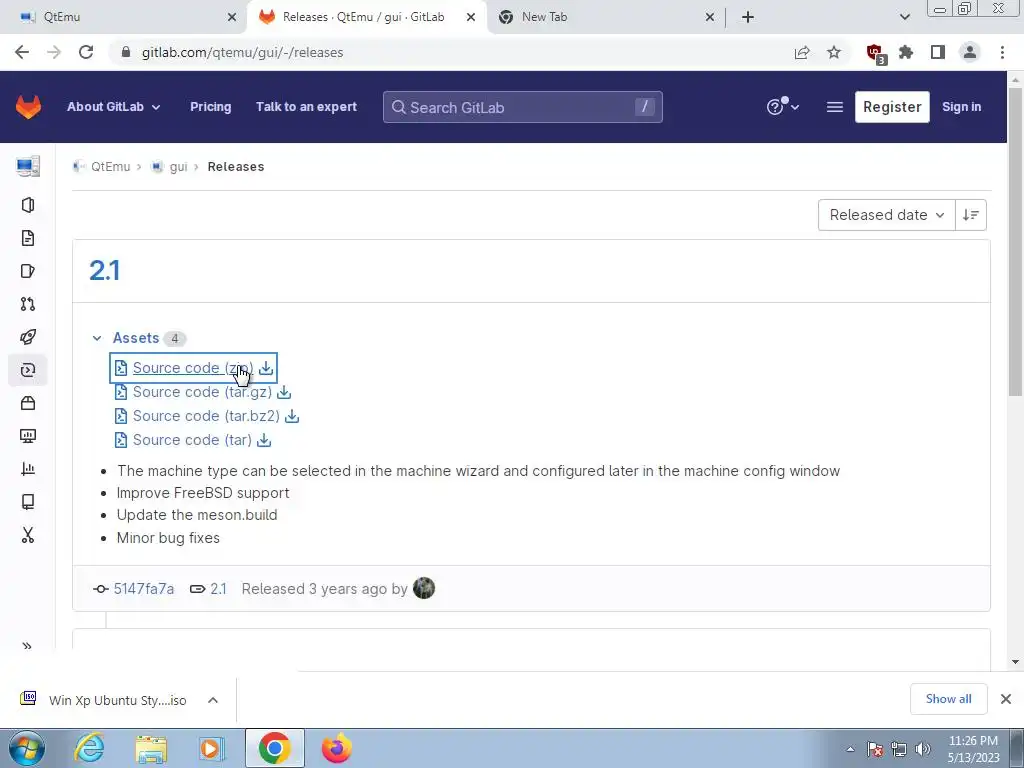Open Monitor sidebar icon
Image resolution: width=1024 pixels, height=768 pixels.
click(x=28, y=436)
